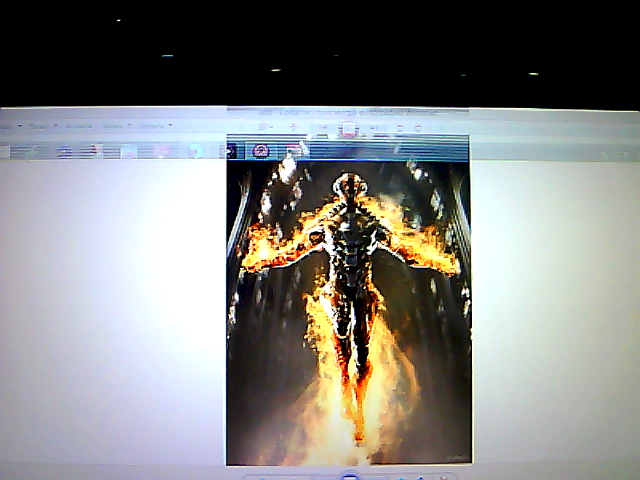This screenshot has width=640, height=480.
Task: Click the dark icon left of the red circle
Action: pyautogui.click(x=232, y=151)
